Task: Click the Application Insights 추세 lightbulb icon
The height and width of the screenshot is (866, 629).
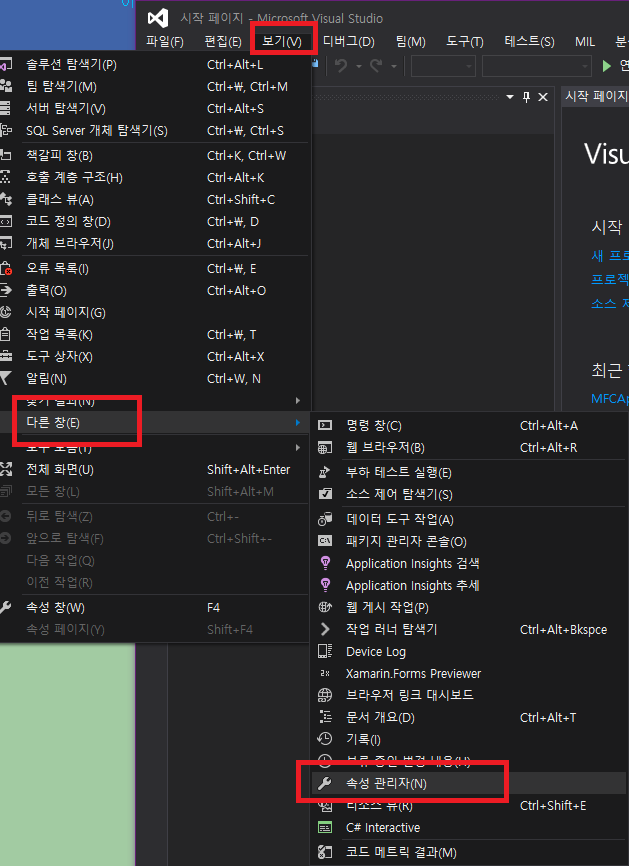Action: [x=325, y=585]
